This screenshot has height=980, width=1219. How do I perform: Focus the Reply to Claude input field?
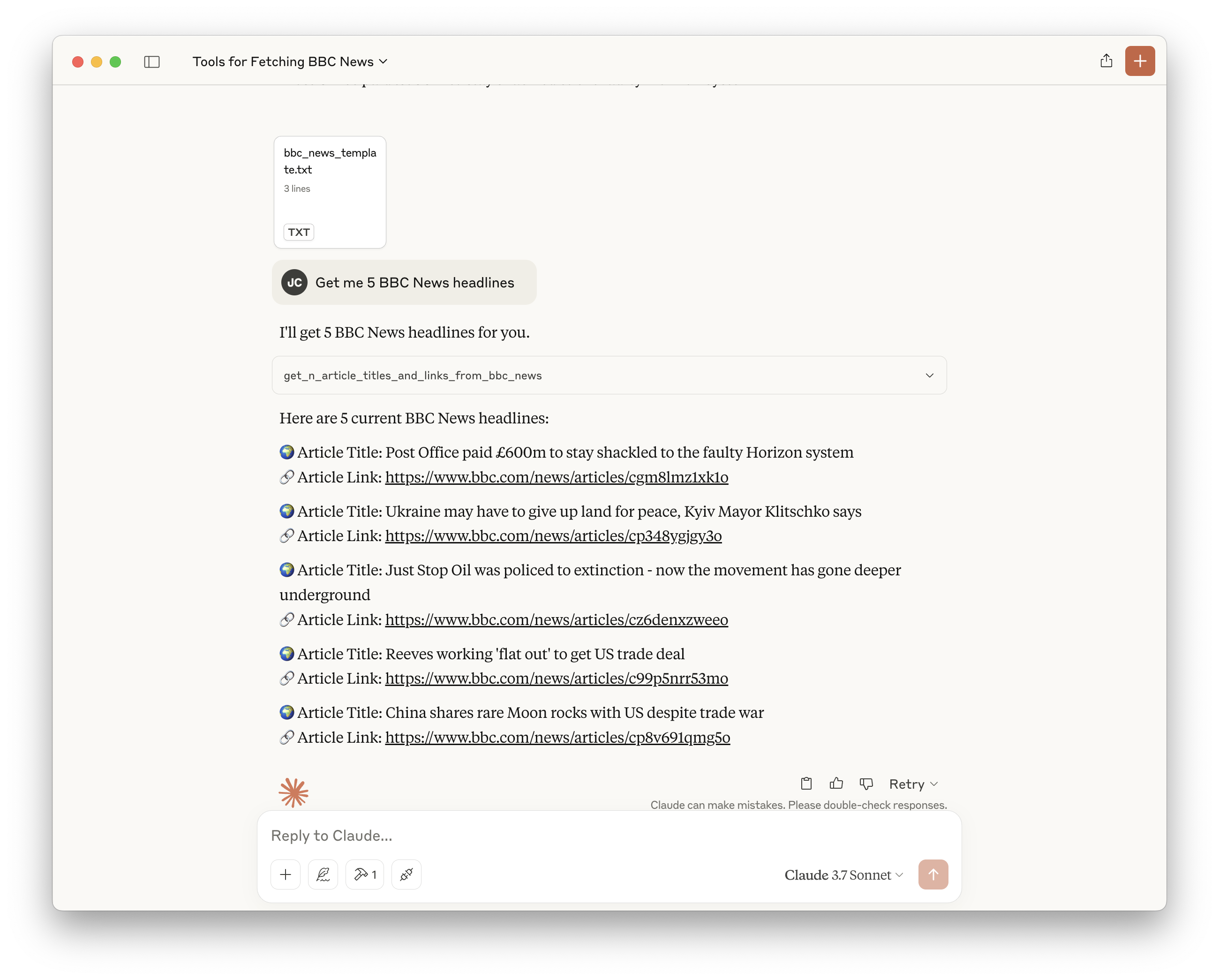609,835
